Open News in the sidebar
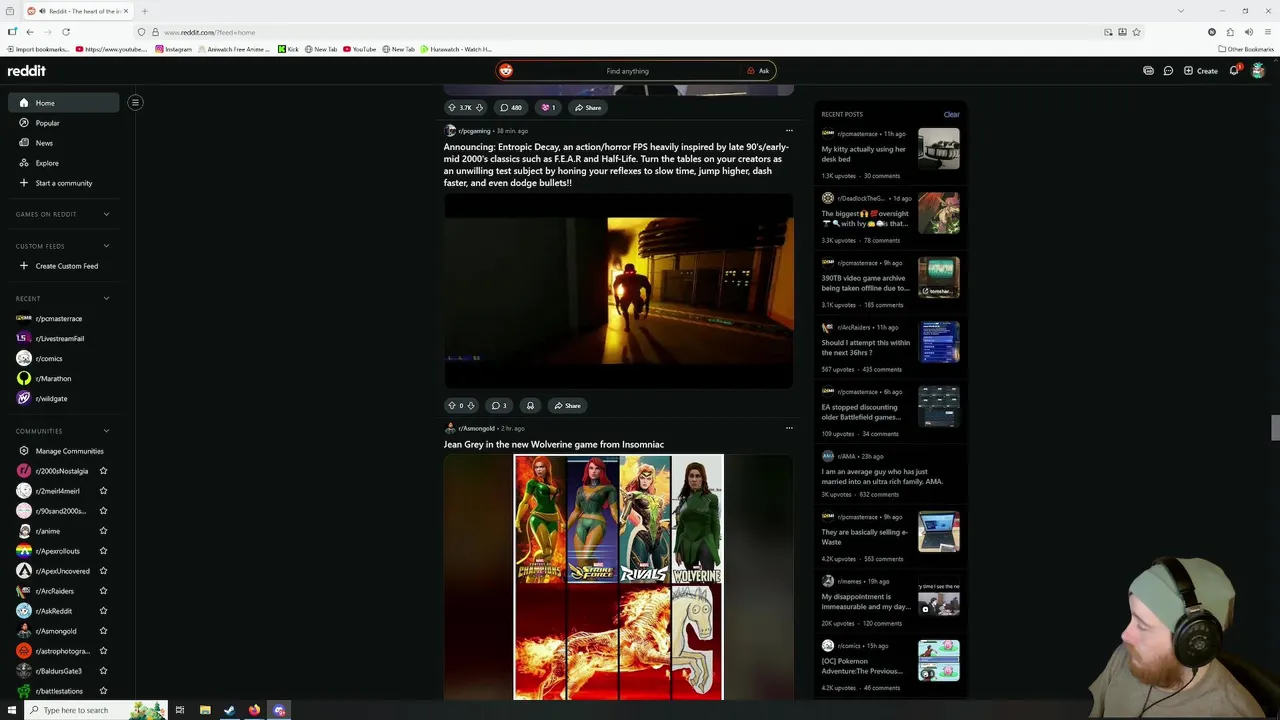1280x720 pixels. (64, 143)
